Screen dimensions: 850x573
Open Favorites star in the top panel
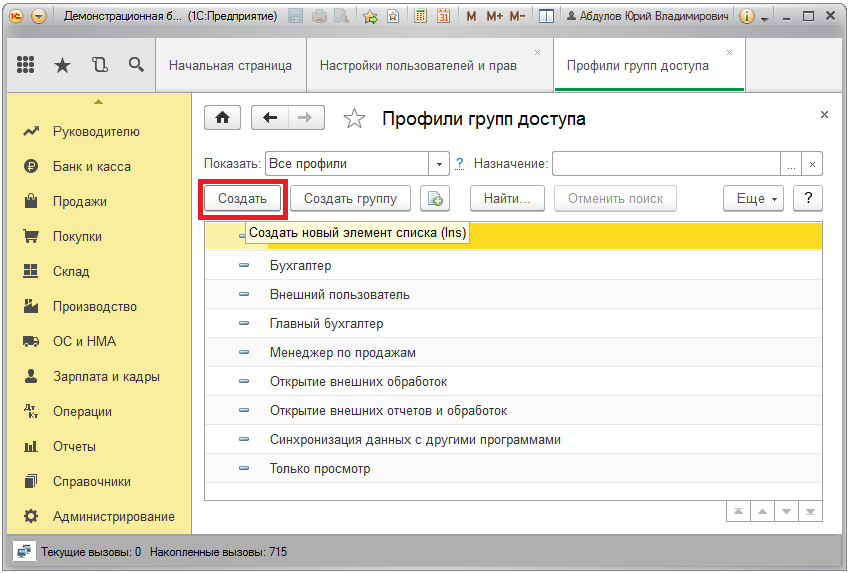tap(62, 65)
